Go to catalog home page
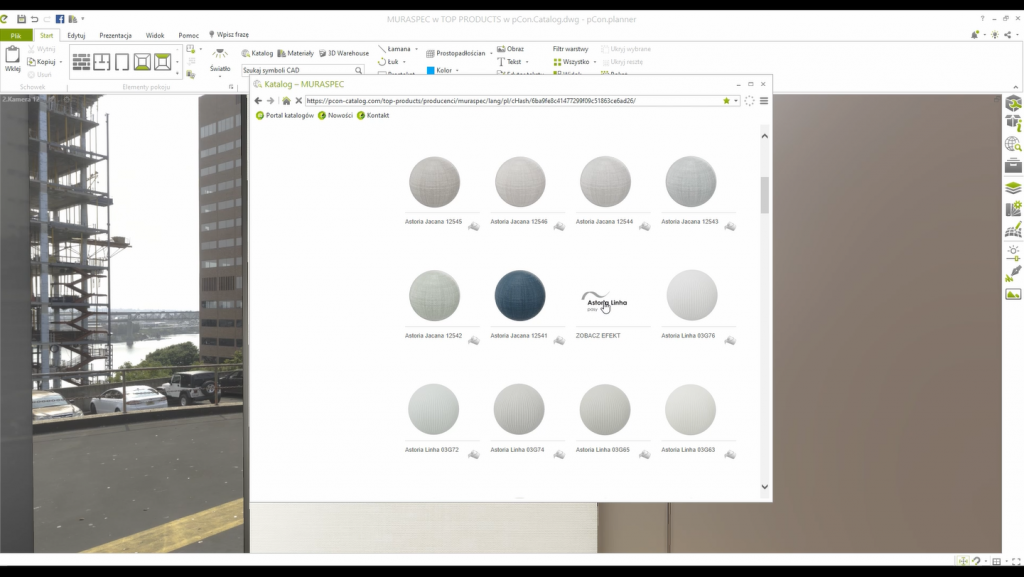Screen dimensions: 1024x577 [286, 101]
